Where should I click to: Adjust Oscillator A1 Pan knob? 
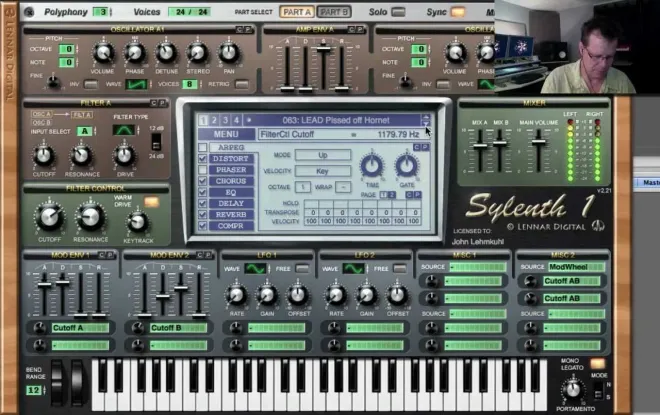pos(229,53)
